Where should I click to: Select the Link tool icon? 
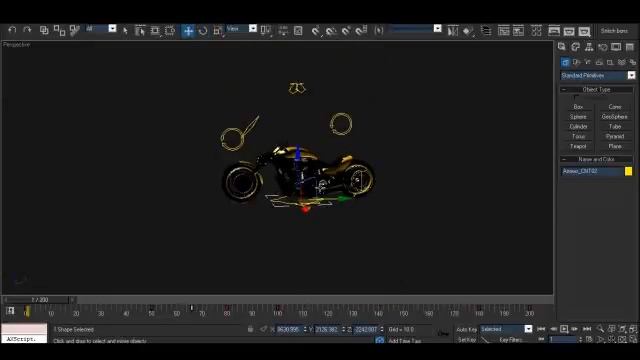[44, 30]
